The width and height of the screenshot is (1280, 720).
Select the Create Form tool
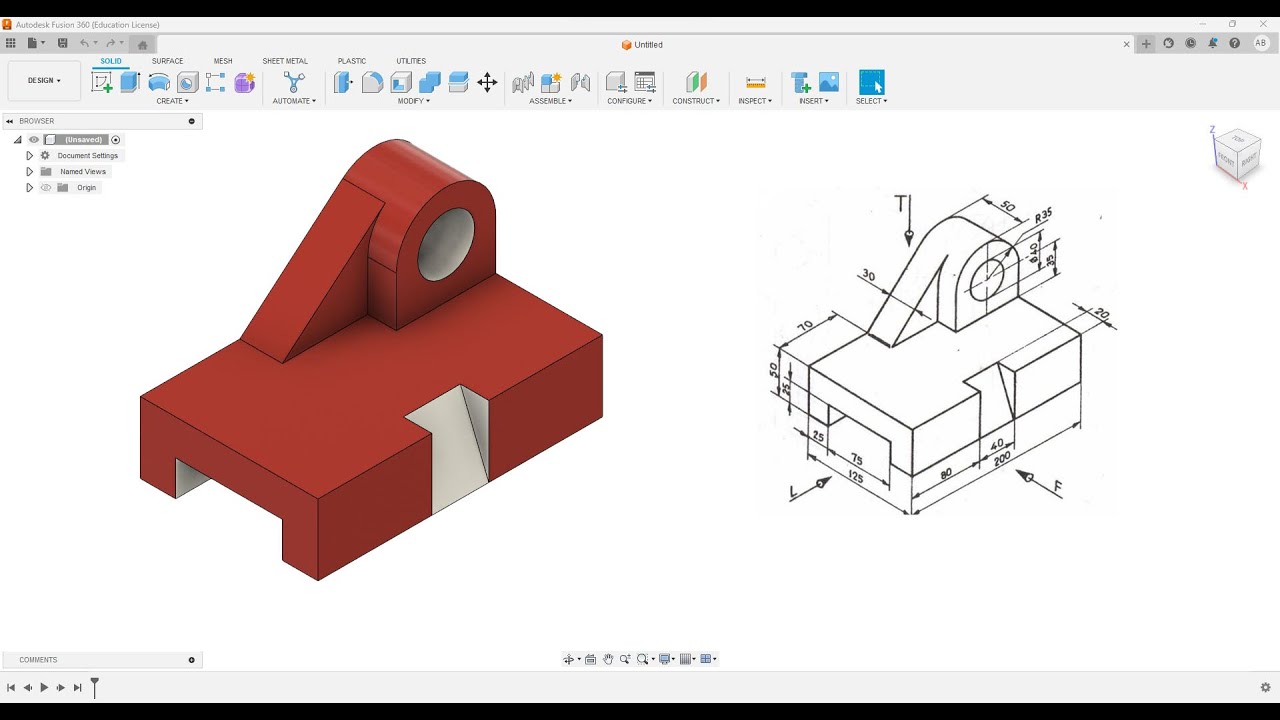click(x=244, y=83)
